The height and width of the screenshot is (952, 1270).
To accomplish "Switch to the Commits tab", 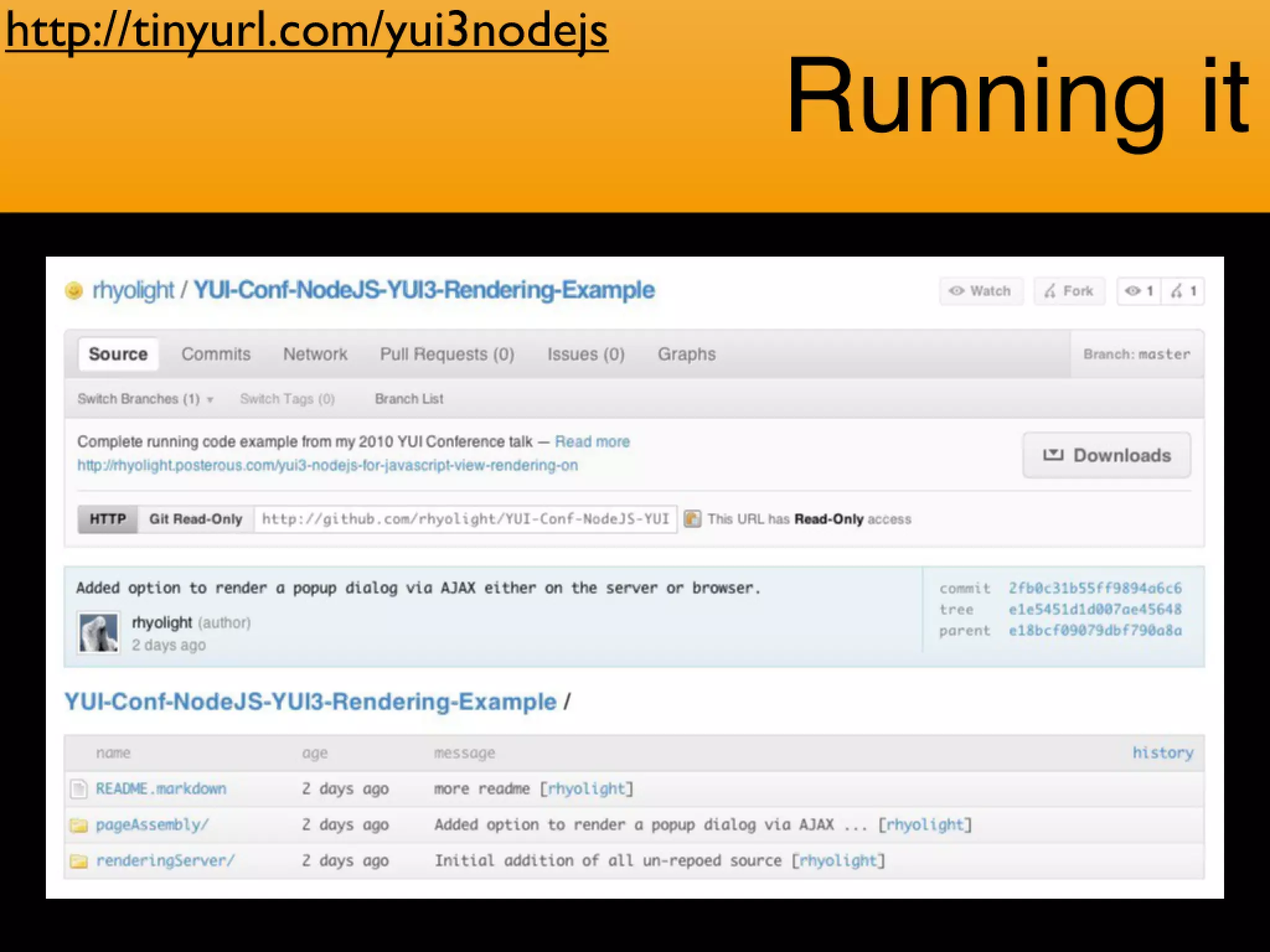I will 216,354.
